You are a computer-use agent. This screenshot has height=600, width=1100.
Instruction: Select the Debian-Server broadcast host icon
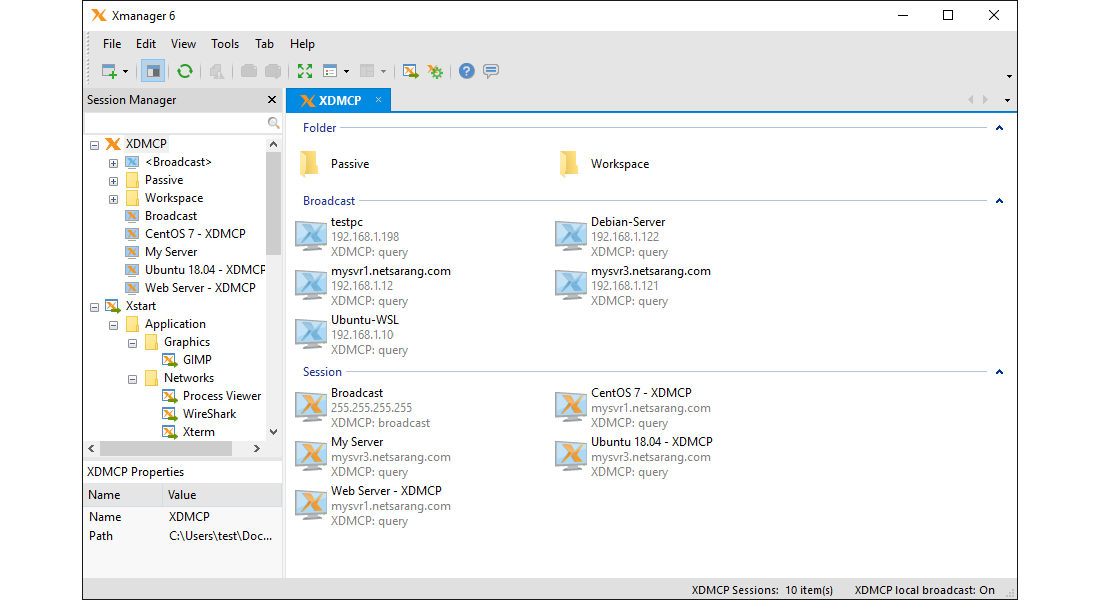[570, 236]
